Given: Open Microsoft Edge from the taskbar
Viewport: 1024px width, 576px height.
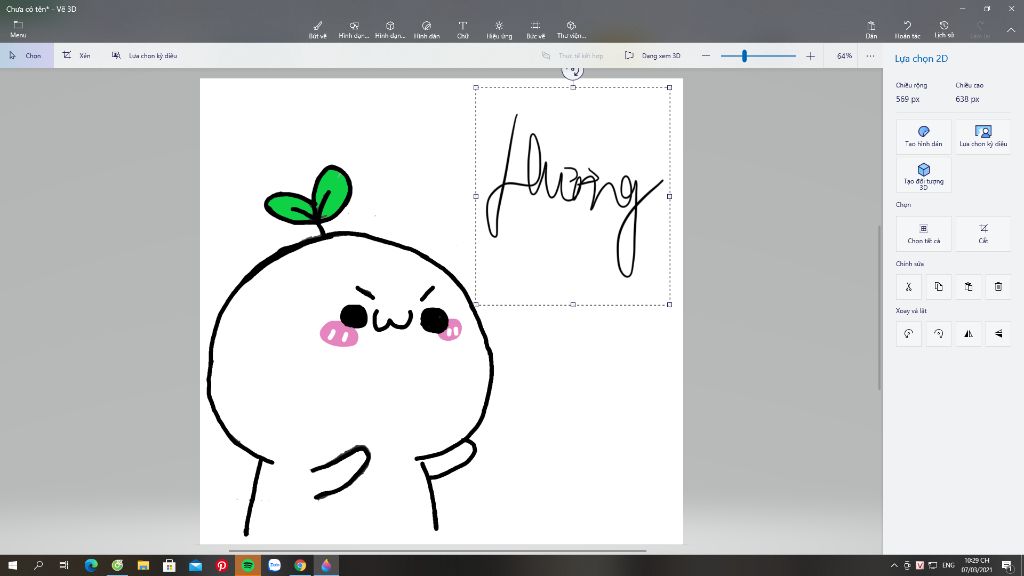Looking at the screenshot, I should tap(91, 565).
